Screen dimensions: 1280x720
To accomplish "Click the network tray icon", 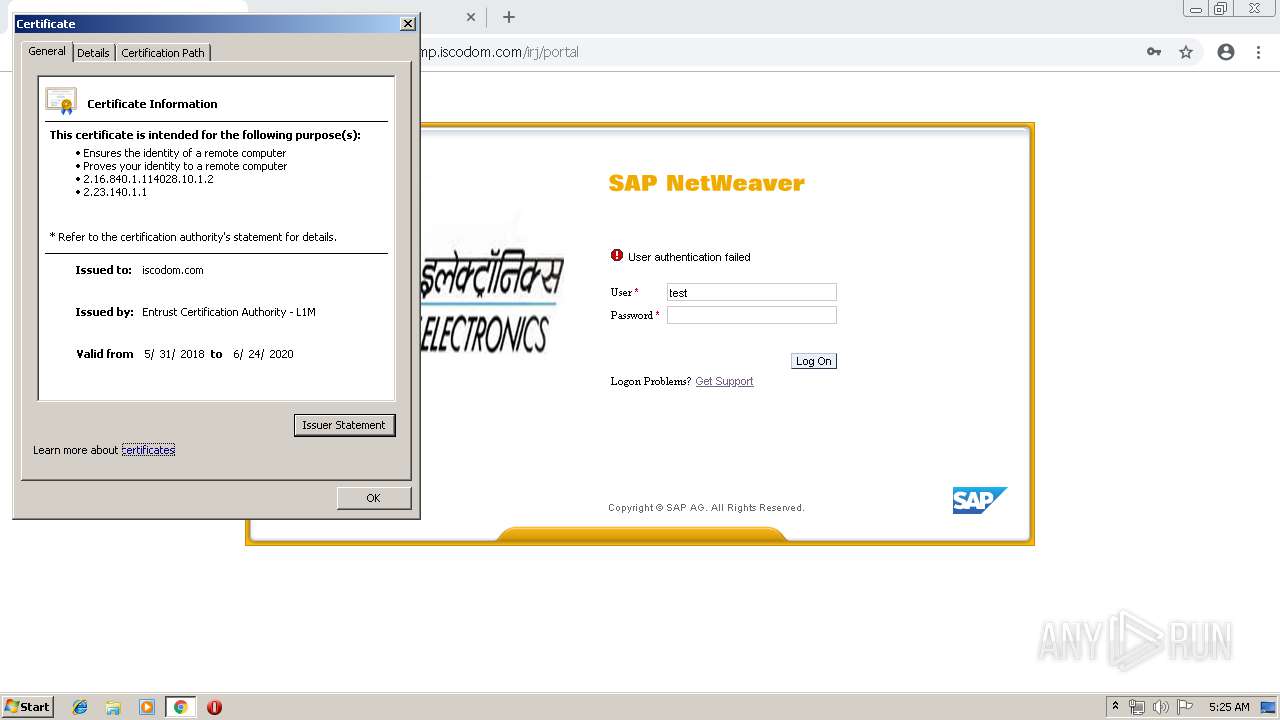I will click(1137, 707).
